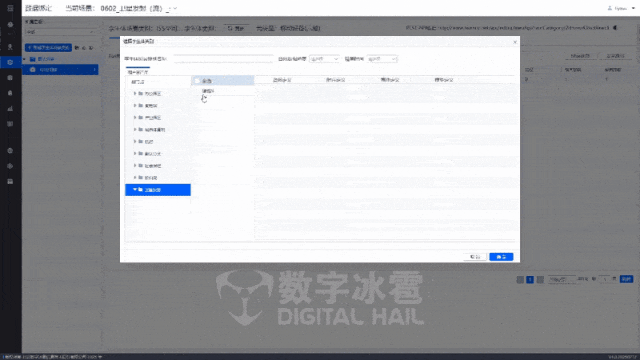Viewport: 640px width, 360px height.
Task: Click the account icon in the top-right header
Action: pos(610,8)
